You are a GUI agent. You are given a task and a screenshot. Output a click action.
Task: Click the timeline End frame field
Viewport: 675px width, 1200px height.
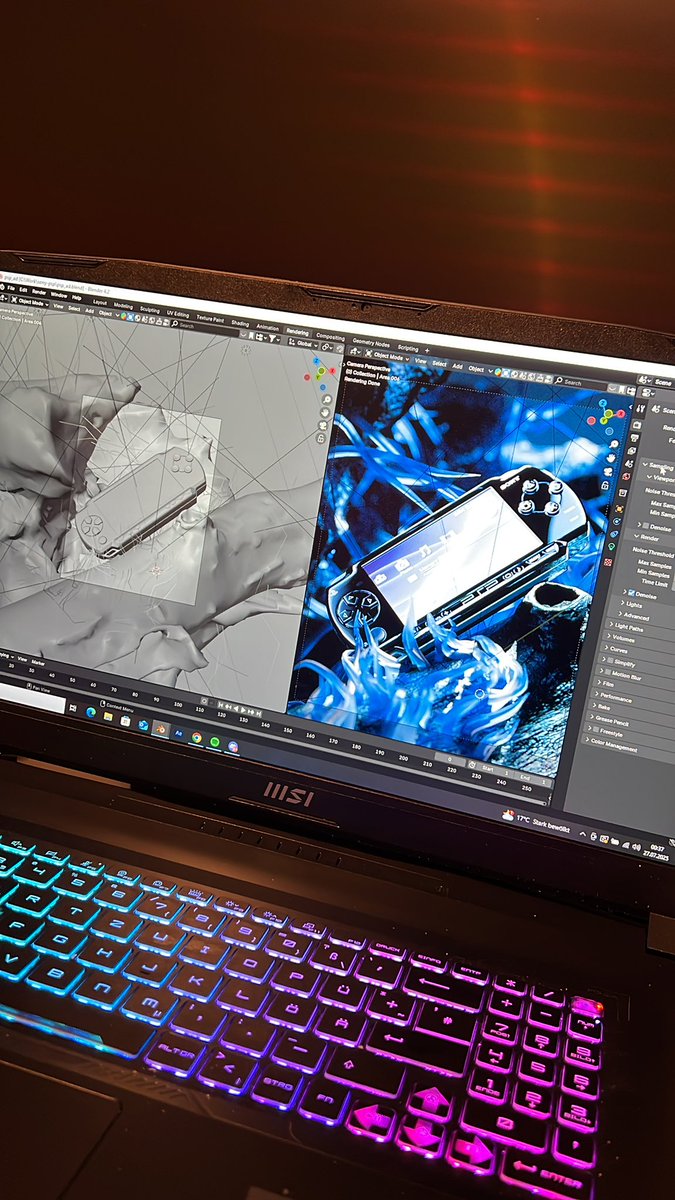tap(533, 779)
